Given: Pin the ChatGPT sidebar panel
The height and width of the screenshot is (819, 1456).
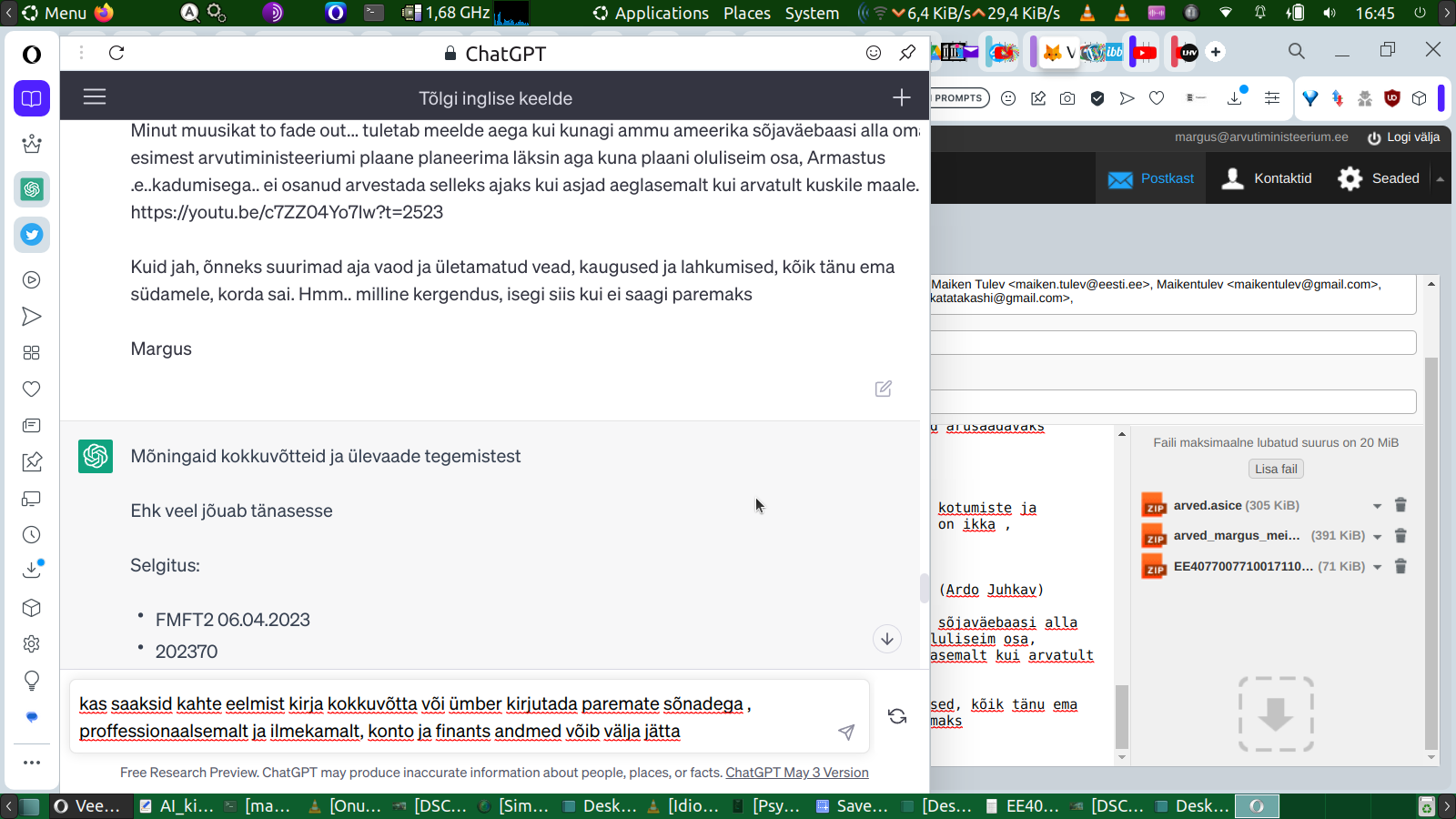Looking at the screenshot, I should point(907,53).
